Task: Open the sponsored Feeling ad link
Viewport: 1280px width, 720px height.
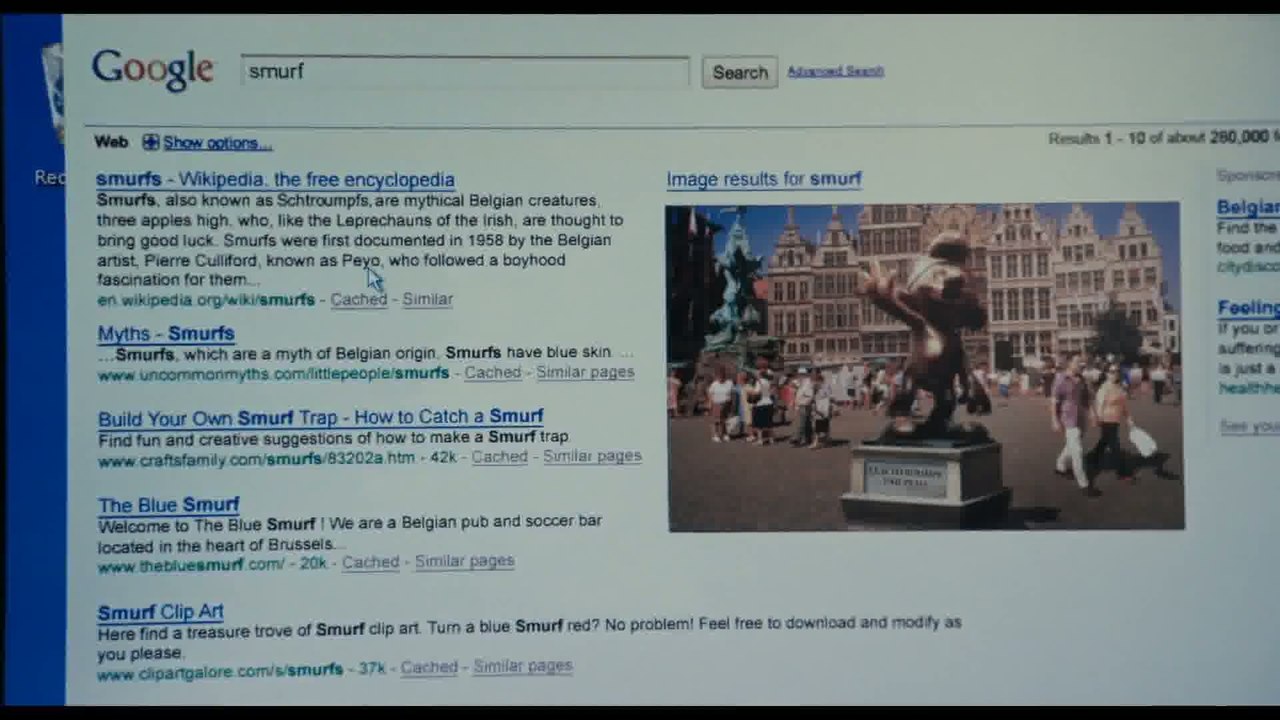Action: [1248, 308]
